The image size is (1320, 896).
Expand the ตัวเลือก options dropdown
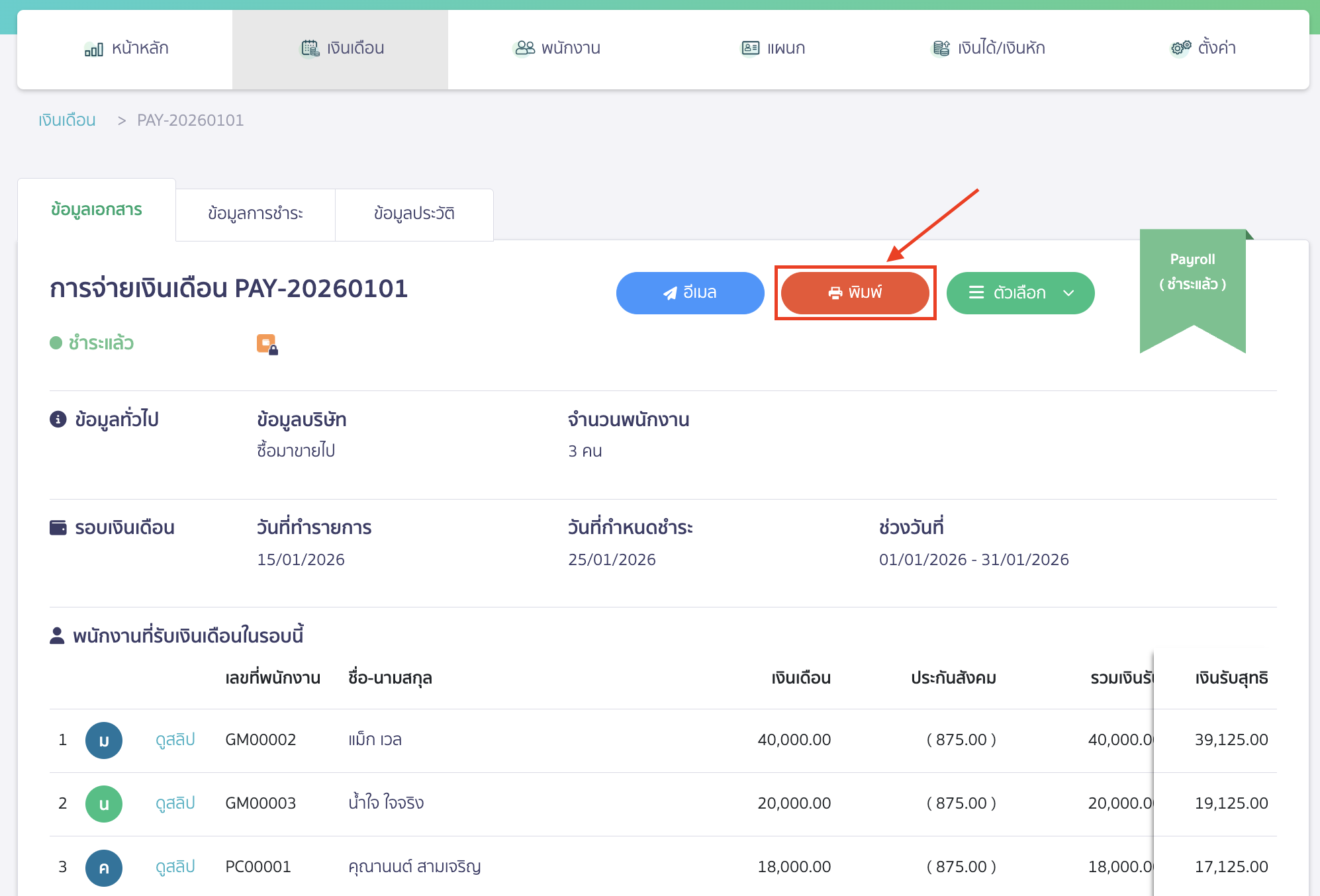pos(1019,292)
